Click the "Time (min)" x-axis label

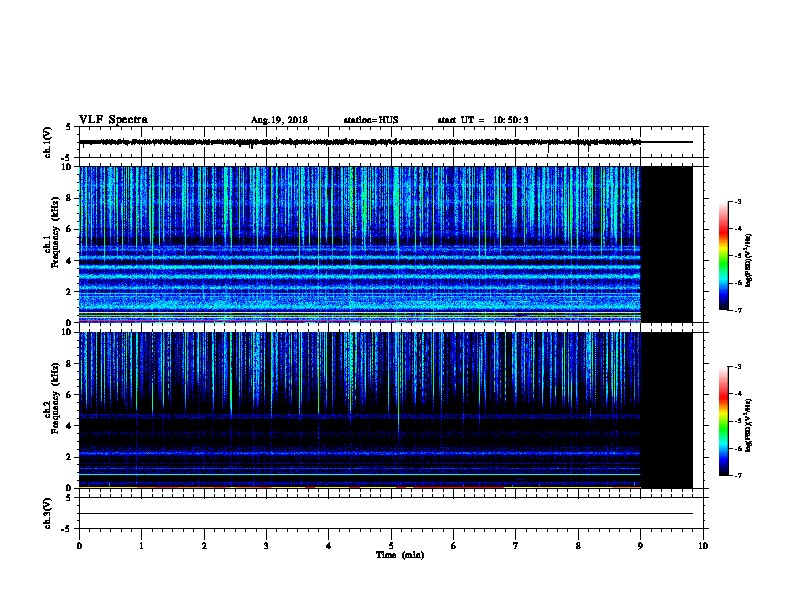click(x=400, y=555)
